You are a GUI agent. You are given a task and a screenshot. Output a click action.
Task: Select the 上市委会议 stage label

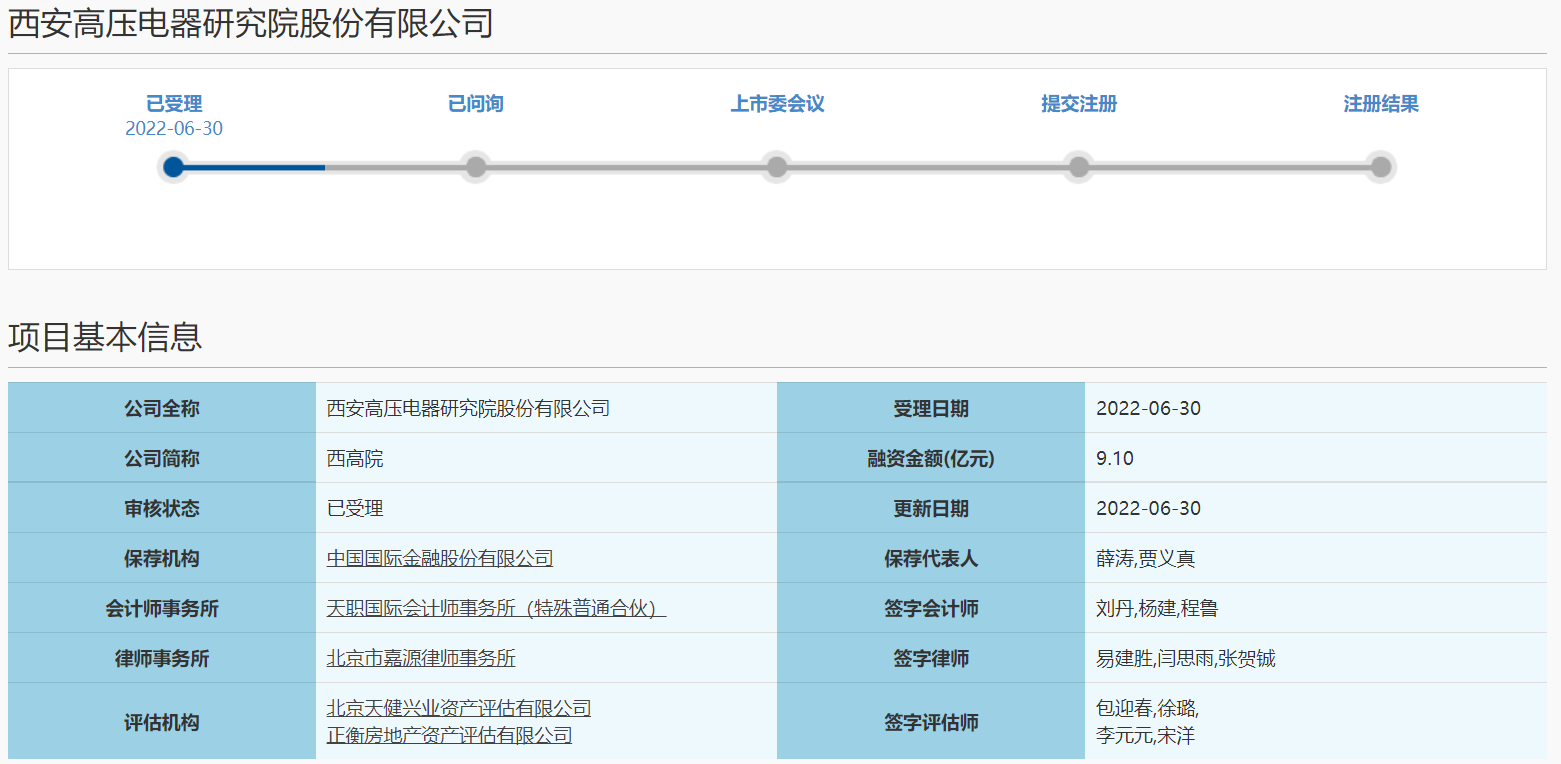777,104
